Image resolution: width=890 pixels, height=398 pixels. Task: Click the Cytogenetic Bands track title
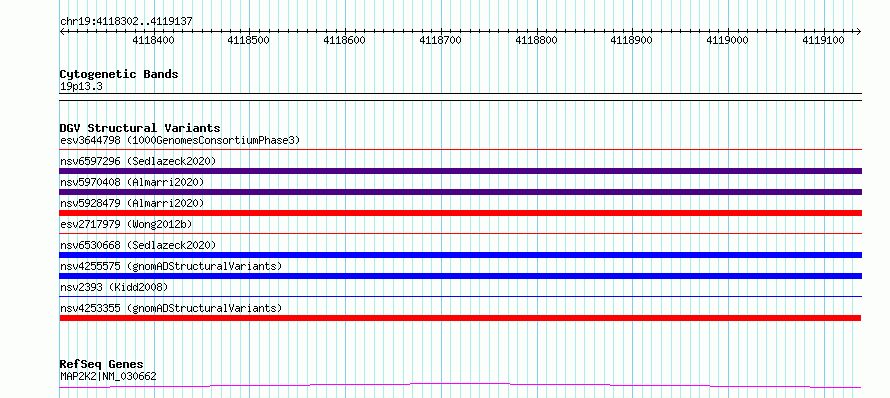coord(119,74)
